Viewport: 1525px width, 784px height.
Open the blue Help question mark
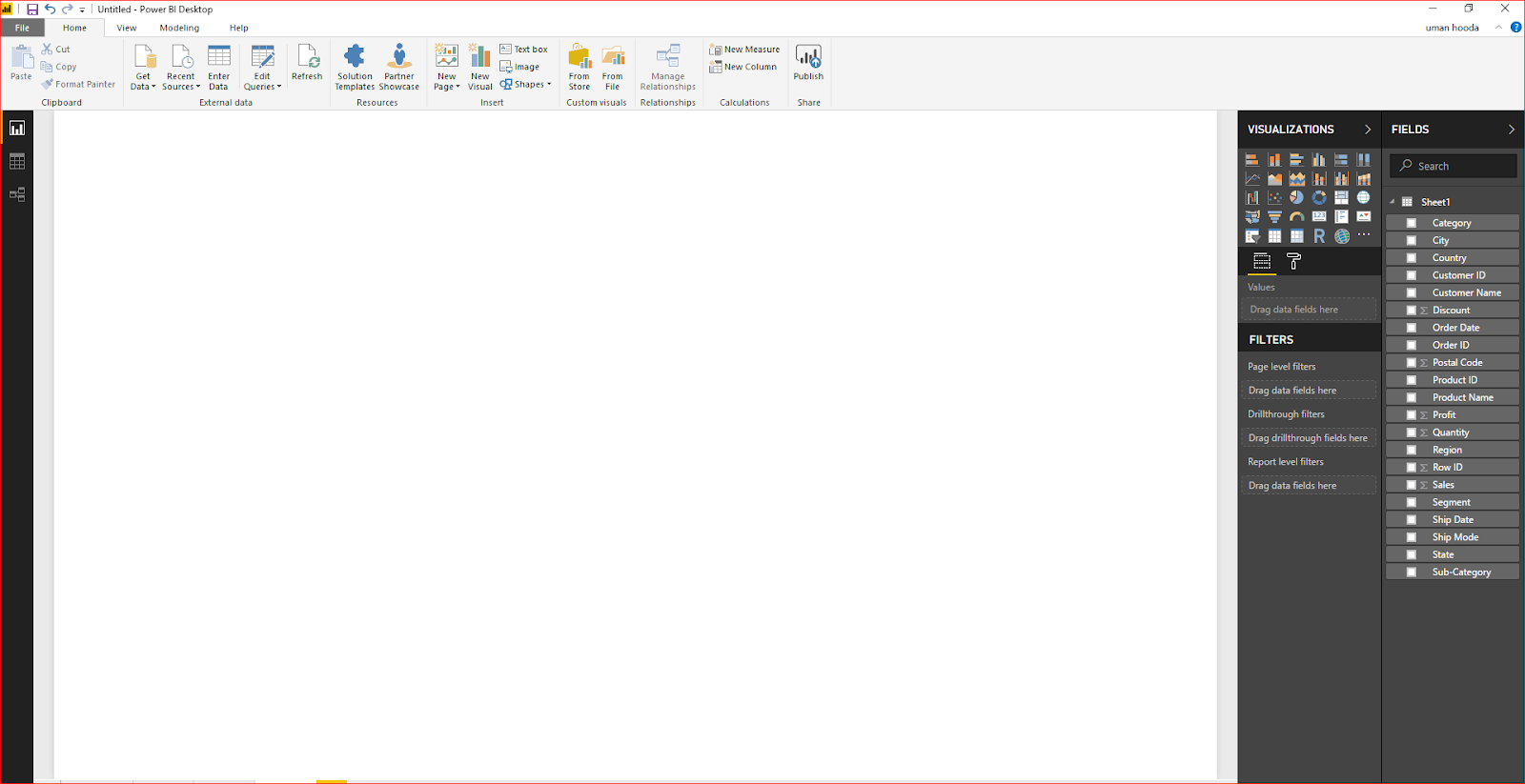coord(1516,28)
